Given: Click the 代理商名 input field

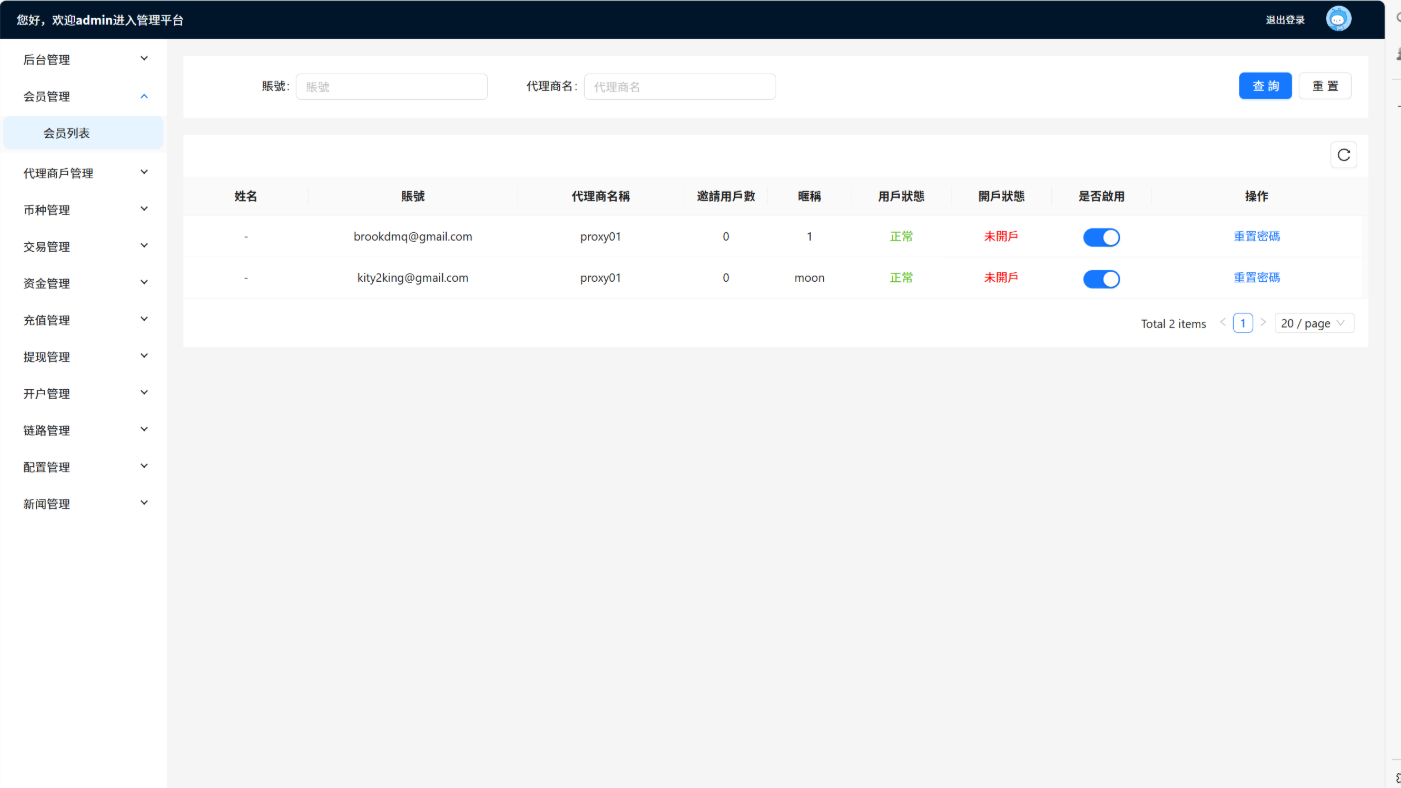Looking at the screenshot, I should click(679, 87).
